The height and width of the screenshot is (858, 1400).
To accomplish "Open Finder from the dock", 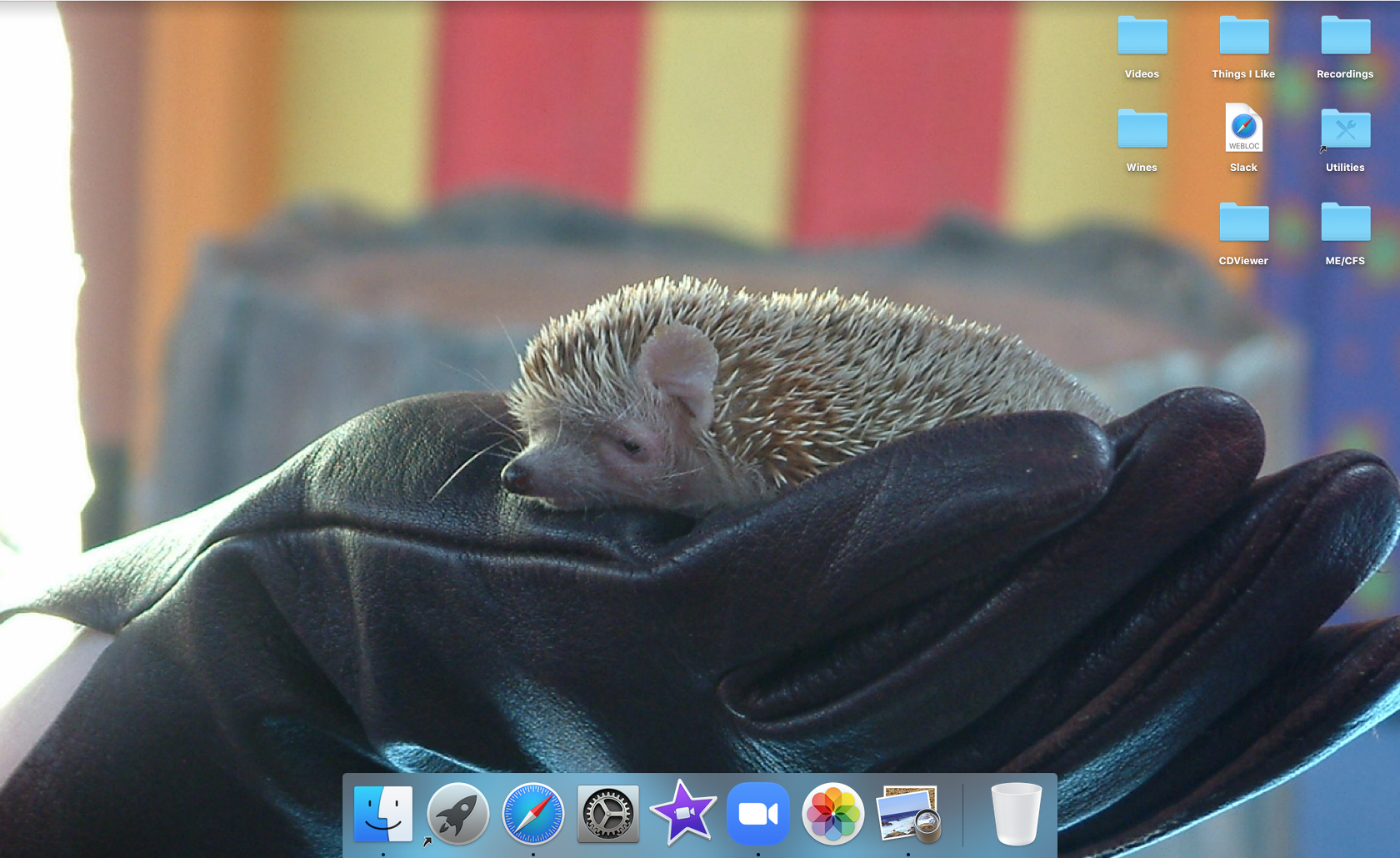I will 383,814.
